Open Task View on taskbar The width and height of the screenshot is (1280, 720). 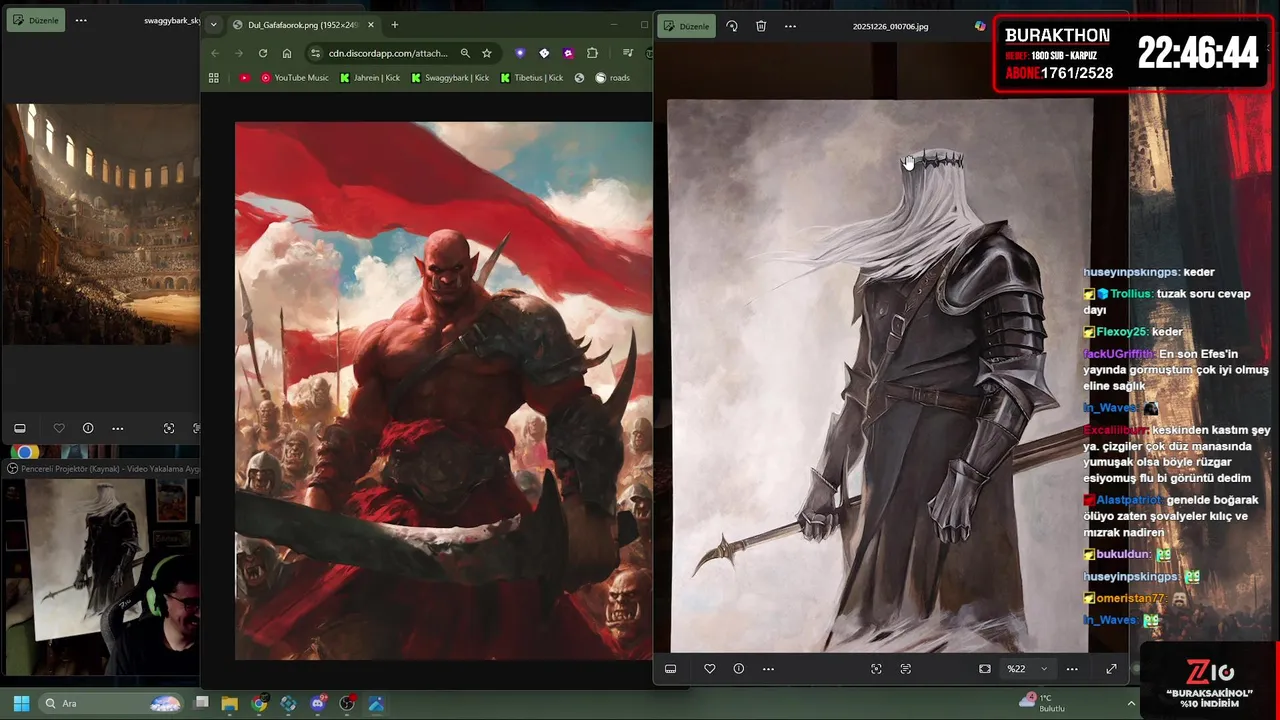coord(202,703)
